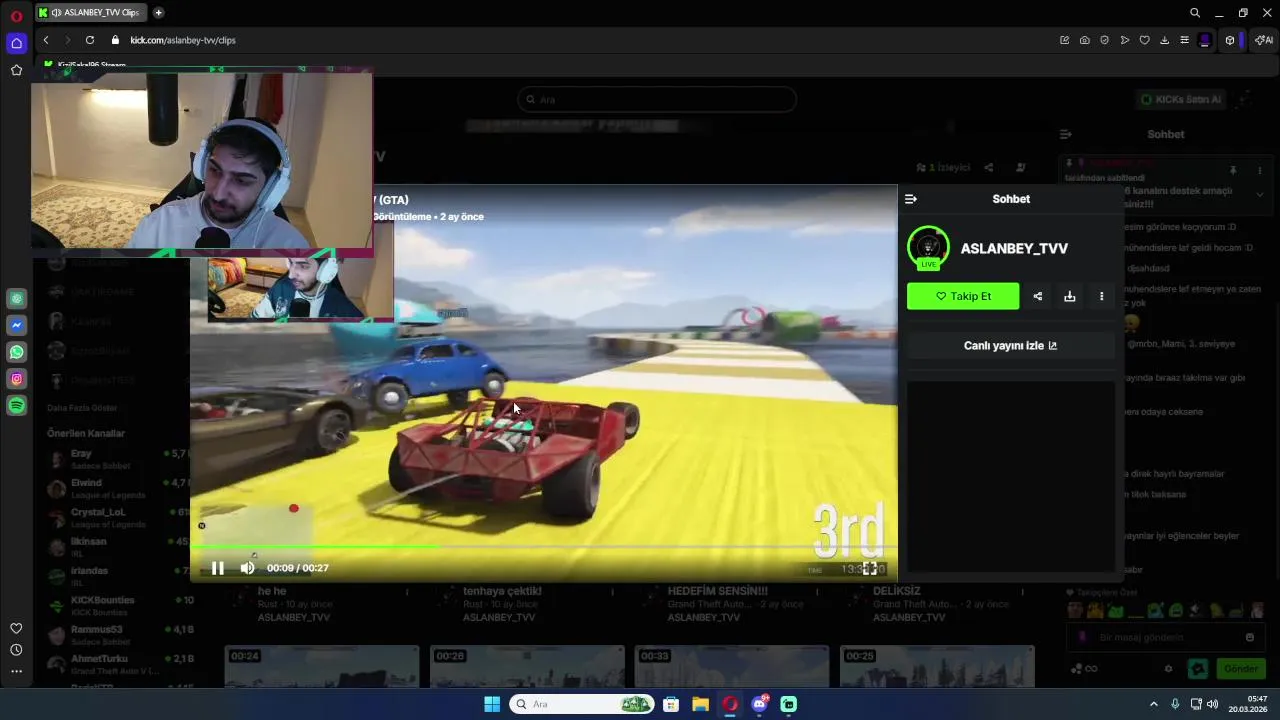1280x720 pixels.
Task: Open WhatsApp in Opera sidebar
Action: tap(16, 352)
